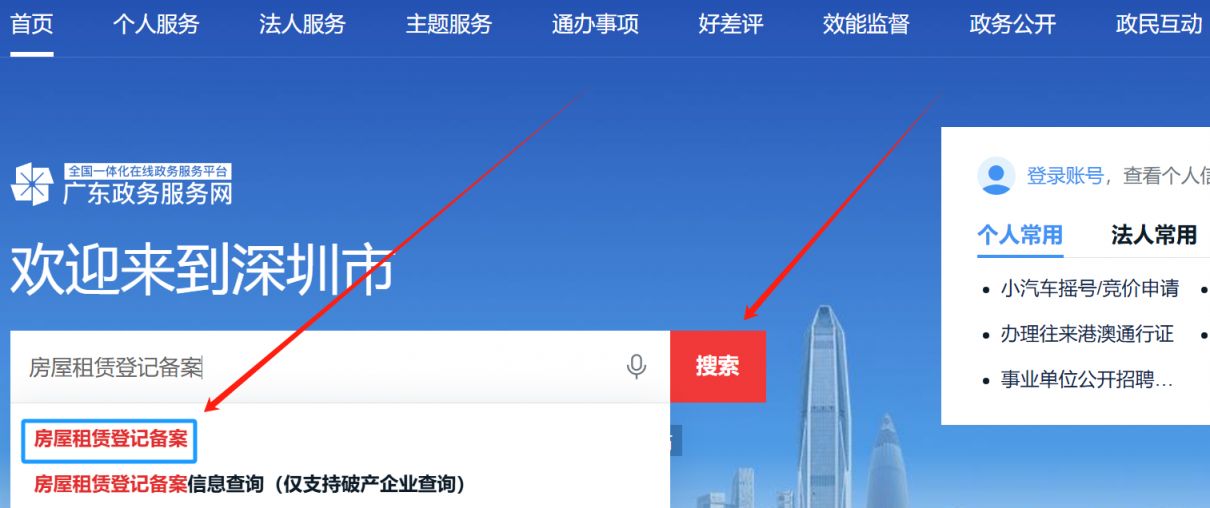Click the red 搜索 search button
Screen dimensions: 1210x508
click(x=717, y=366)
